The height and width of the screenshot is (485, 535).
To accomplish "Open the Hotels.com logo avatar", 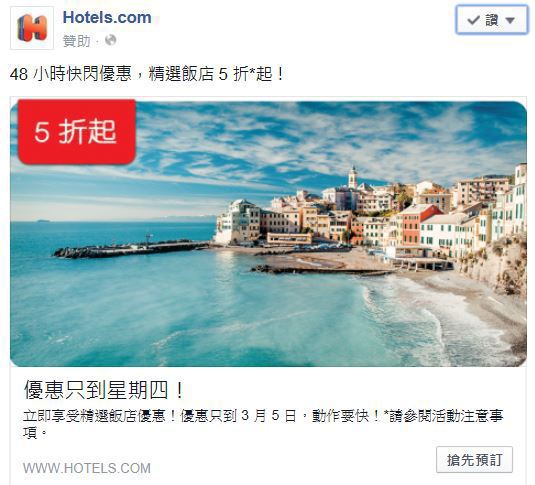I will click(x=32, y=28).
